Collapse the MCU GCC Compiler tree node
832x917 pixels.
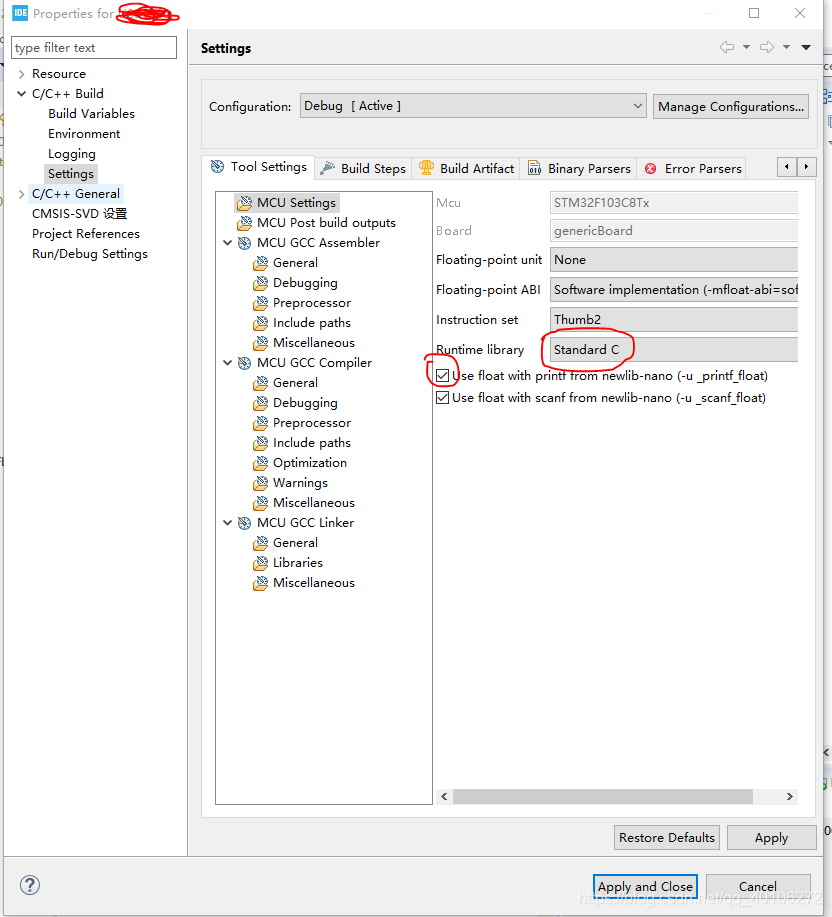227,362
